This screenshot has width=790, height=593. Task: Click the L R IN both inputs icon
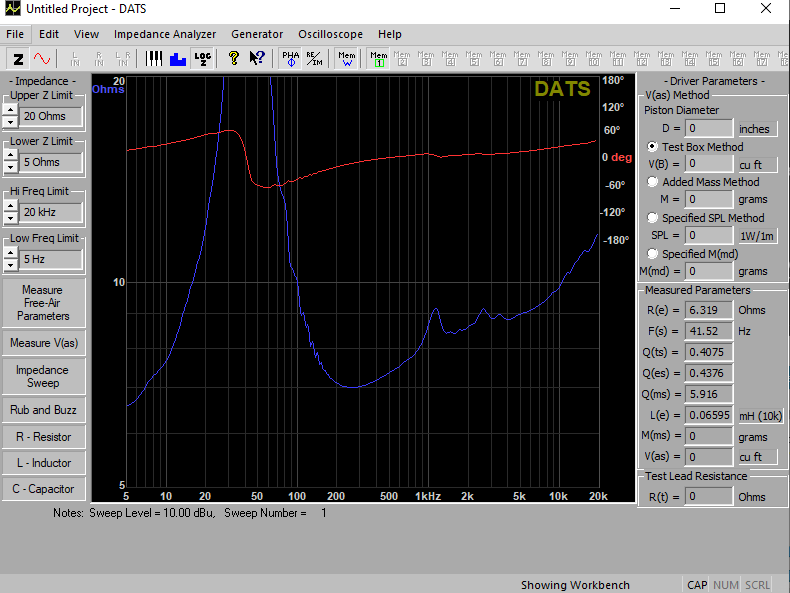point(123,59)
